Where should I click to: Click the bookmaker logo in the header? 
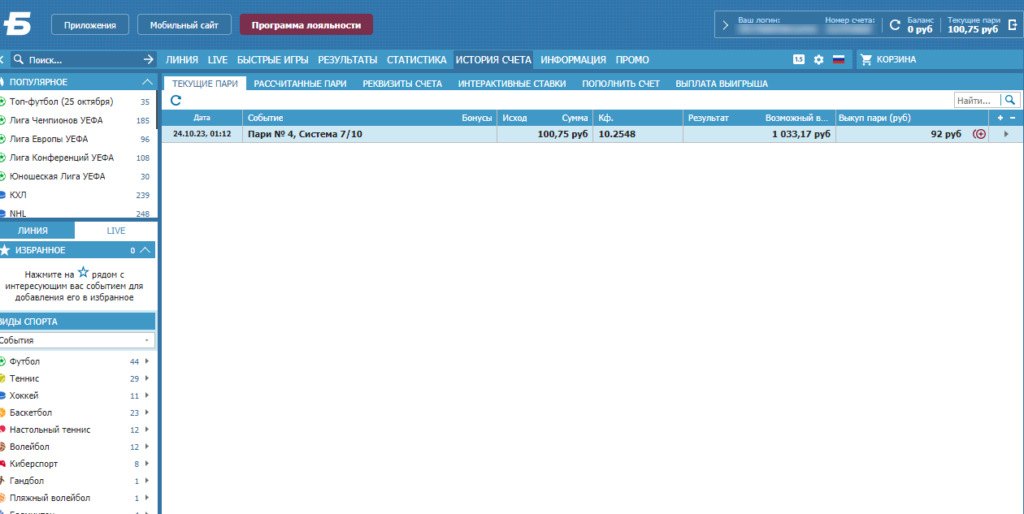click(x=17, y=25)
